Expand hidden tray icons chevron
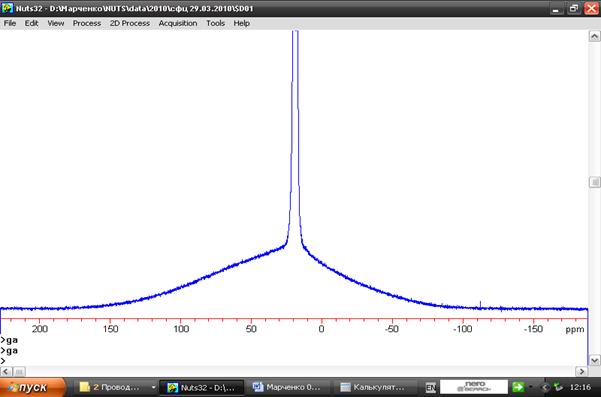 click(545, 387)
